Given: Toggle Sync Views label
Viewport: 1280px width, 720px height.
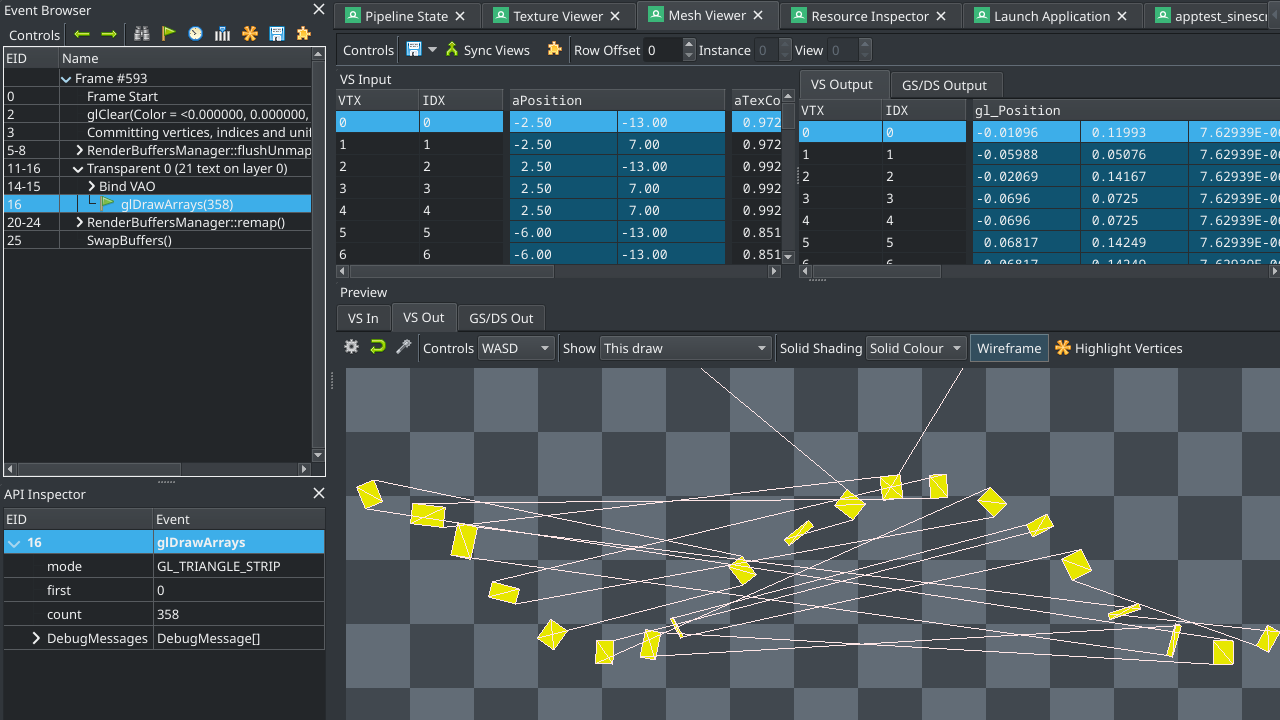Looking at the screenshot, I should tap(496, 50).
